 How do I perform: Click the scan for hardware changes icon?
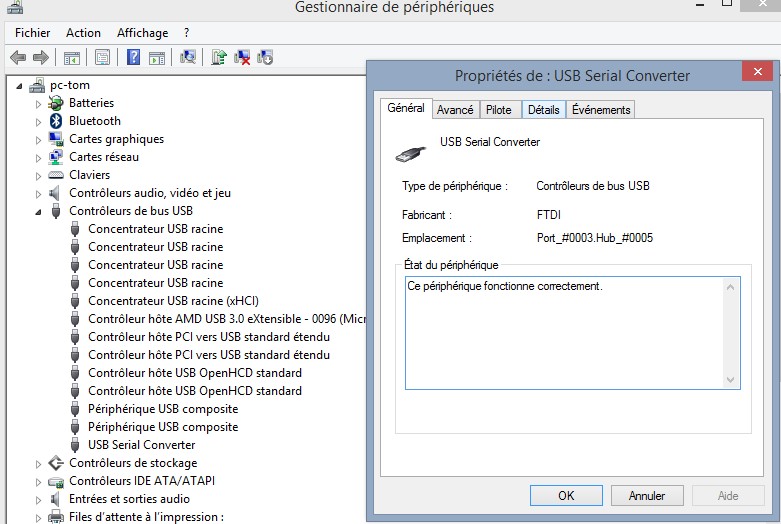click(x=187, y=57)
